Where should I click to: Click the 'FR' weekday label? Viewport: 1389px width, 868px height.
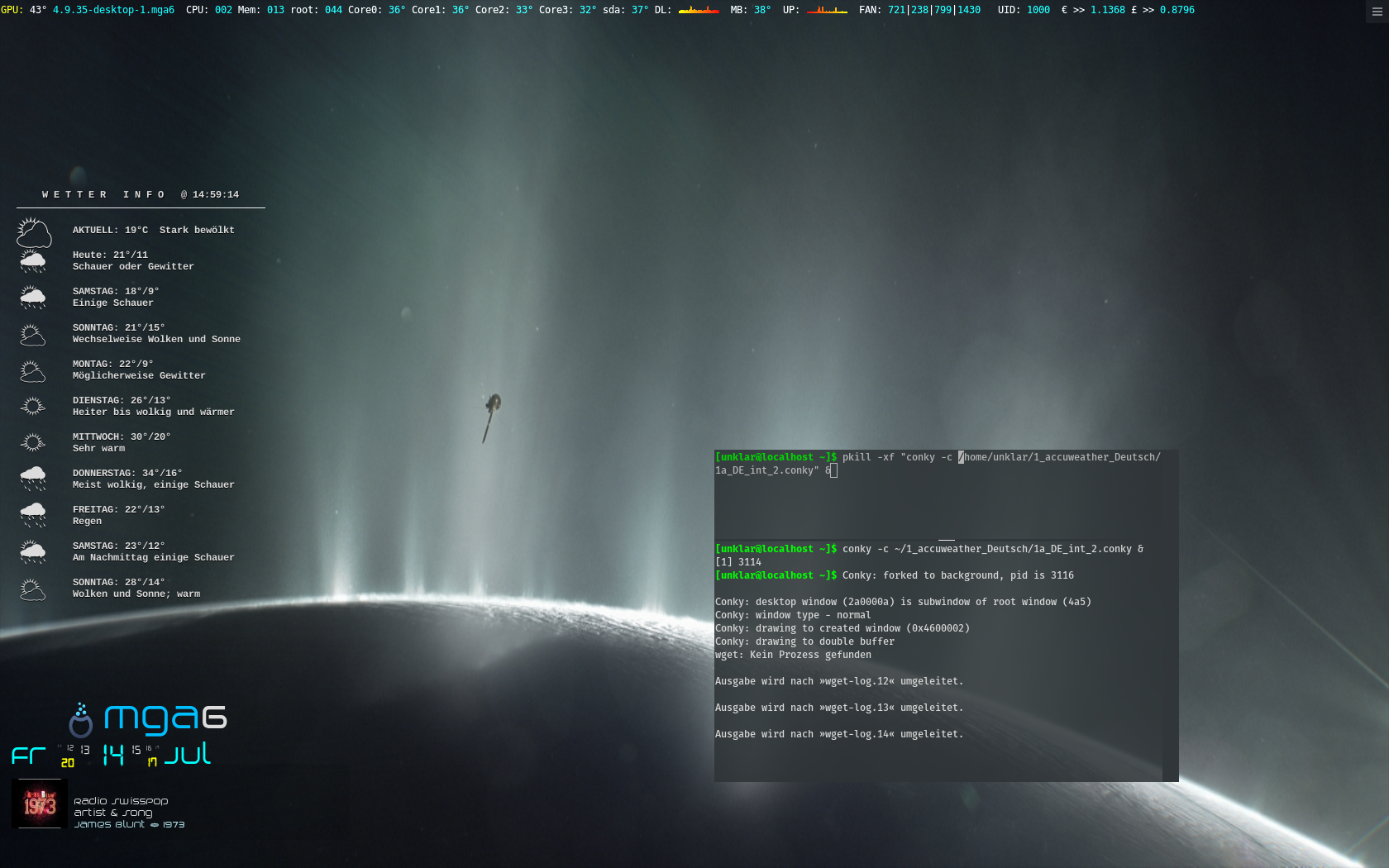point(28,756)
